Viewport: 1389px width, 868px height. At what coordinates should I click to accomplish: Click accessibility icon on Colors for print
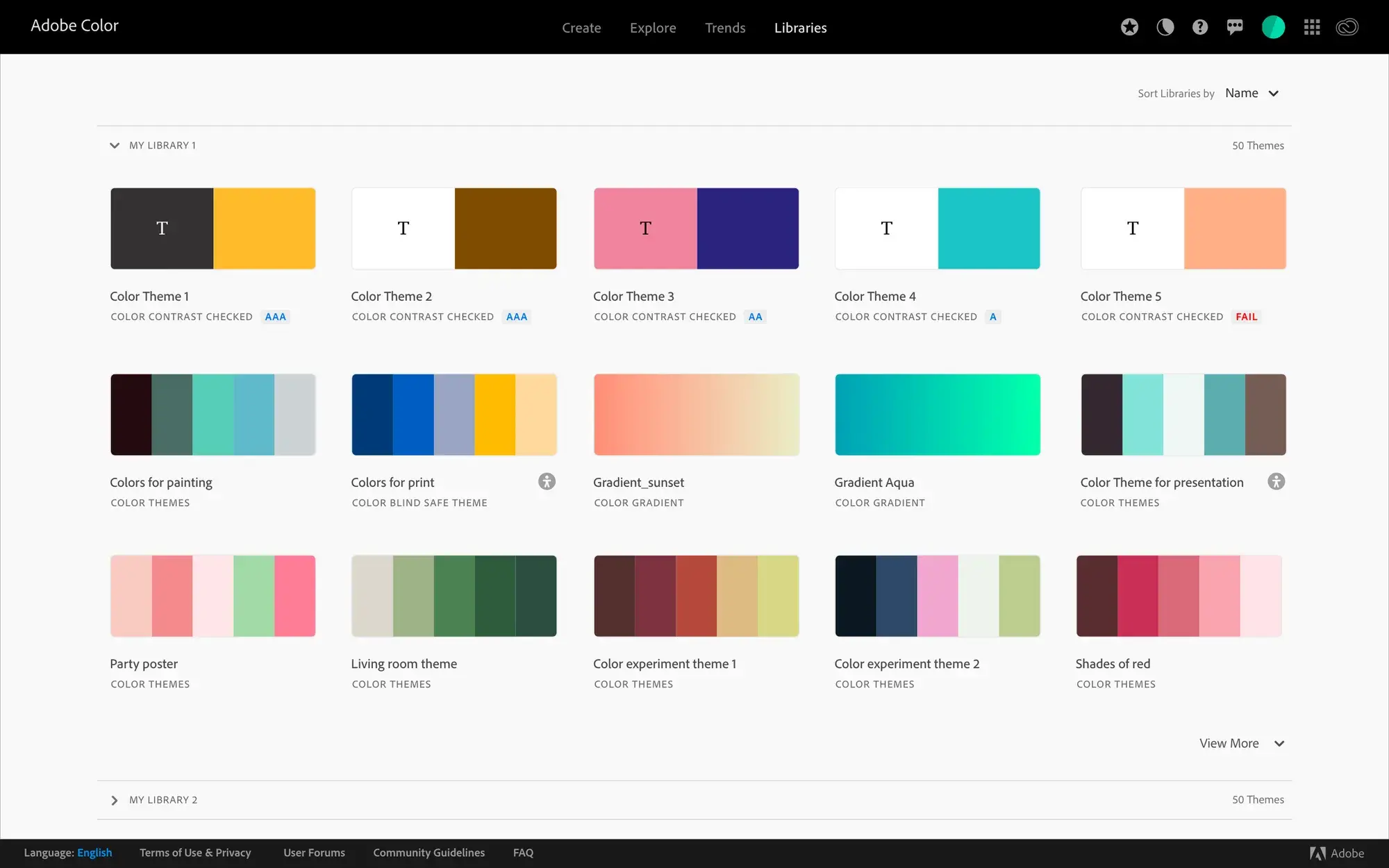click(x=547, y=481)
